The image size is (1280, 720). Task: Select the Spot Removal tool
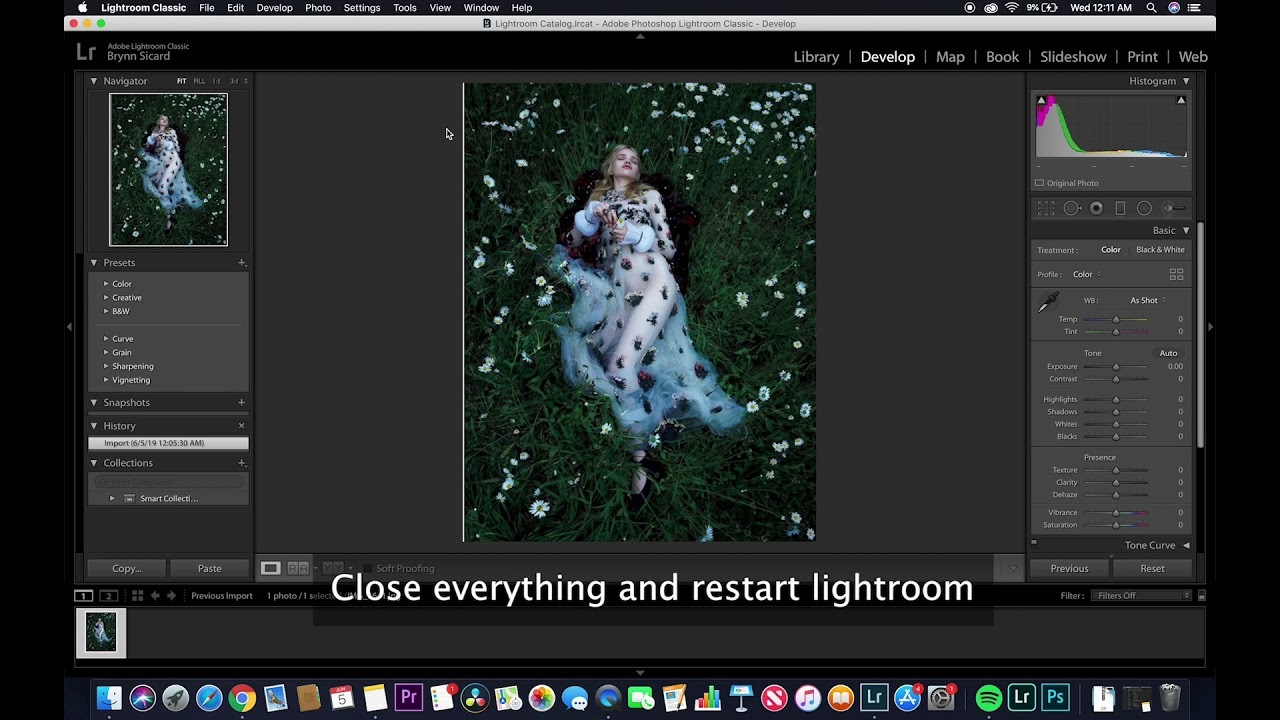[x=1071, y=208]
